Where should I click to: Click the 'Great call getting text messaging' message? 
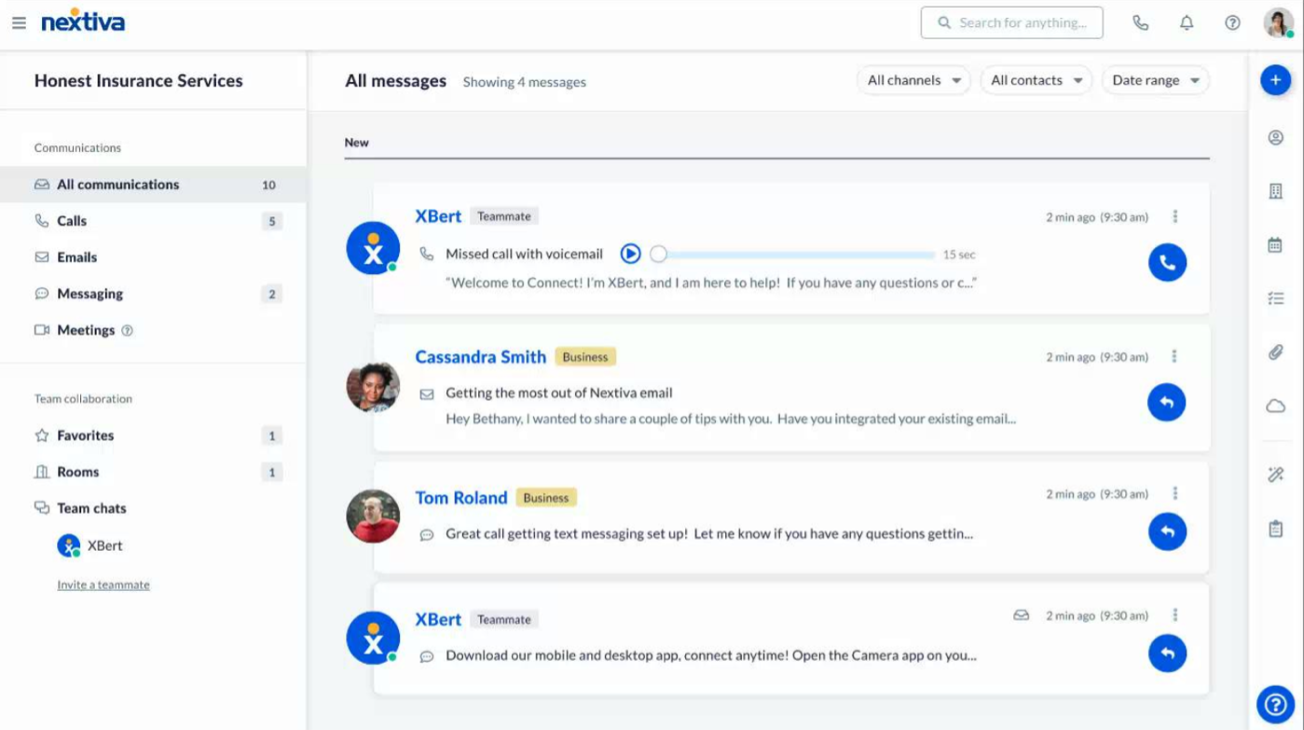(709, 534)
